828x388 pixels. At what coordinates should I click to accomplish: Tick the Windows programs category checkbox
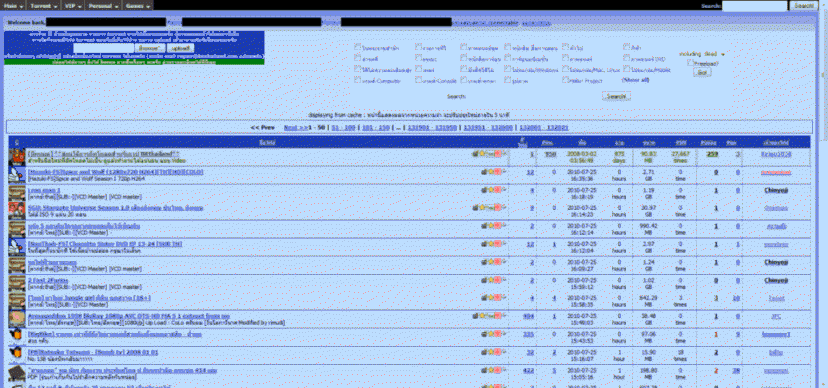[x=507, y=69]
